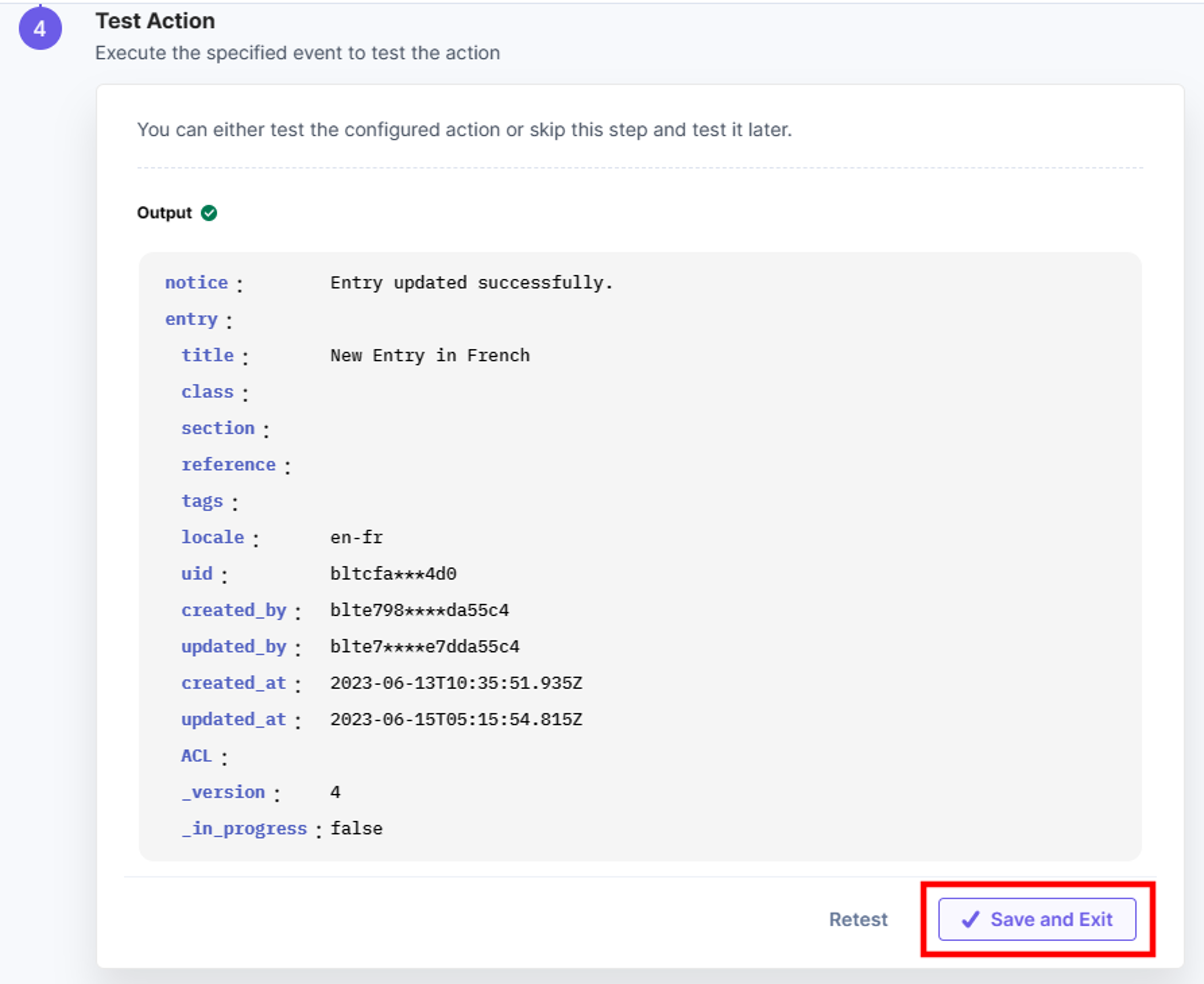Image resolution: width=1204 pixels, height=984 pixels.
Task: Click the _in_progress value false
Action: [x=356, y=828]
